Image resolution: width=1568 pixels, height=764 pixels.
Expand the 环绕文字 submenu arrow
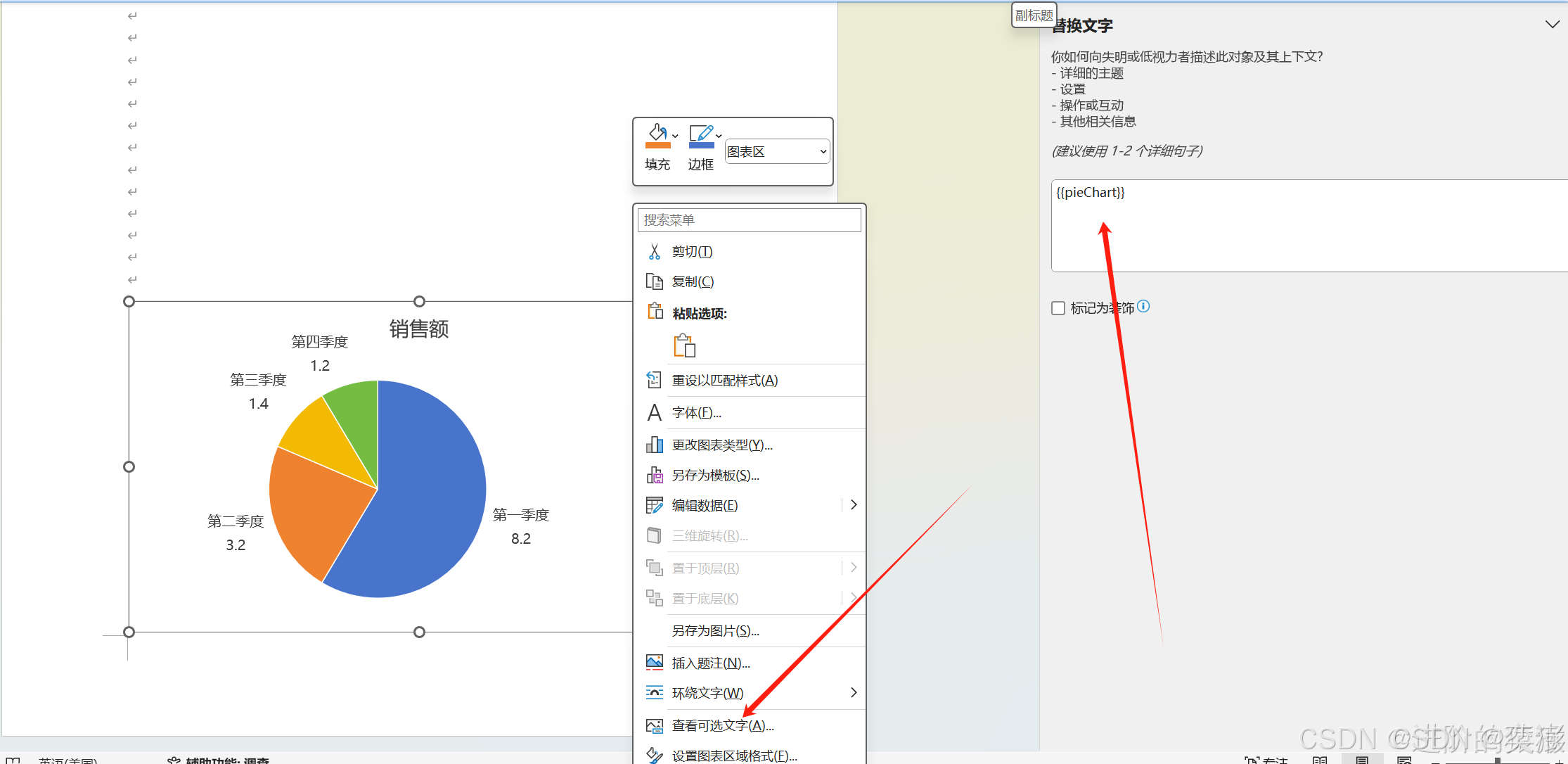853,692
